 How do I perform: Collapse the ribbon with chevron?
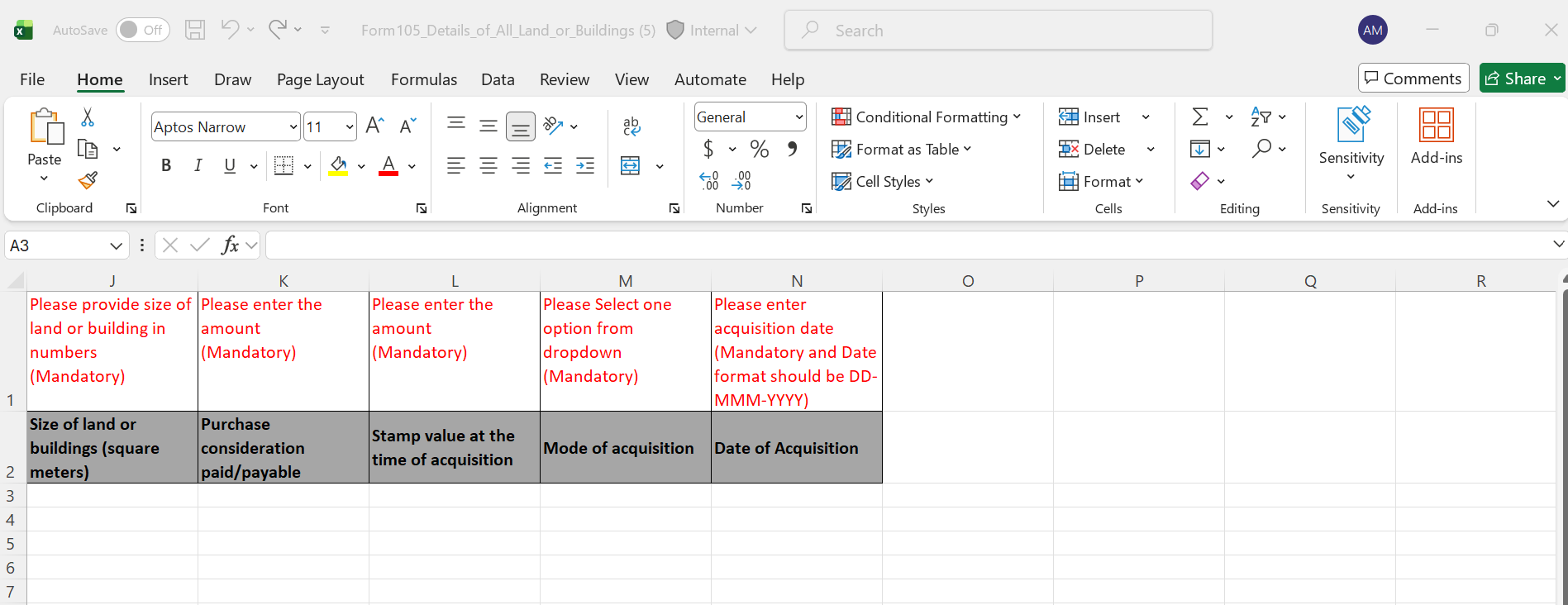click(1552, 203)
